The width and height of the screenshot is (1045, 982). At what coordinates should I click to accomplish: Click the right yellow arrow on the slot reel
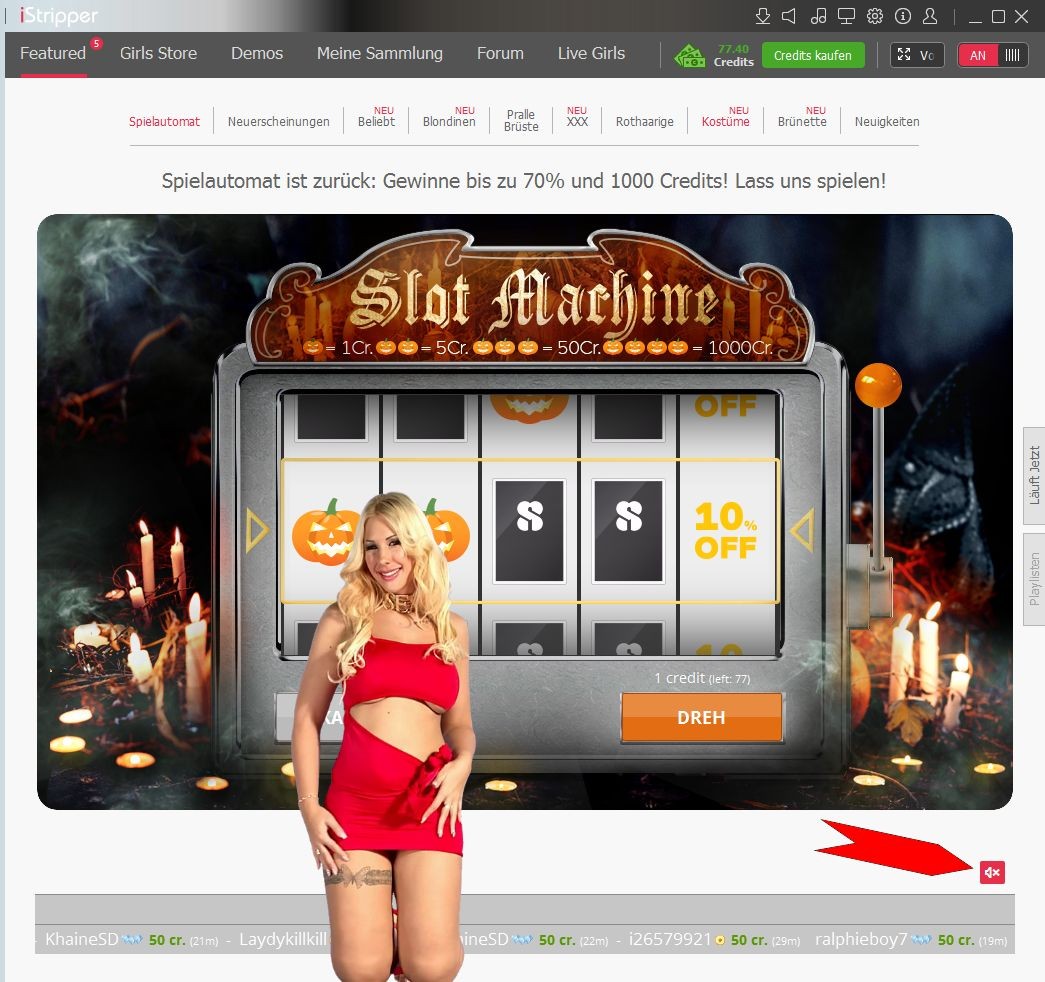(802, 531)
